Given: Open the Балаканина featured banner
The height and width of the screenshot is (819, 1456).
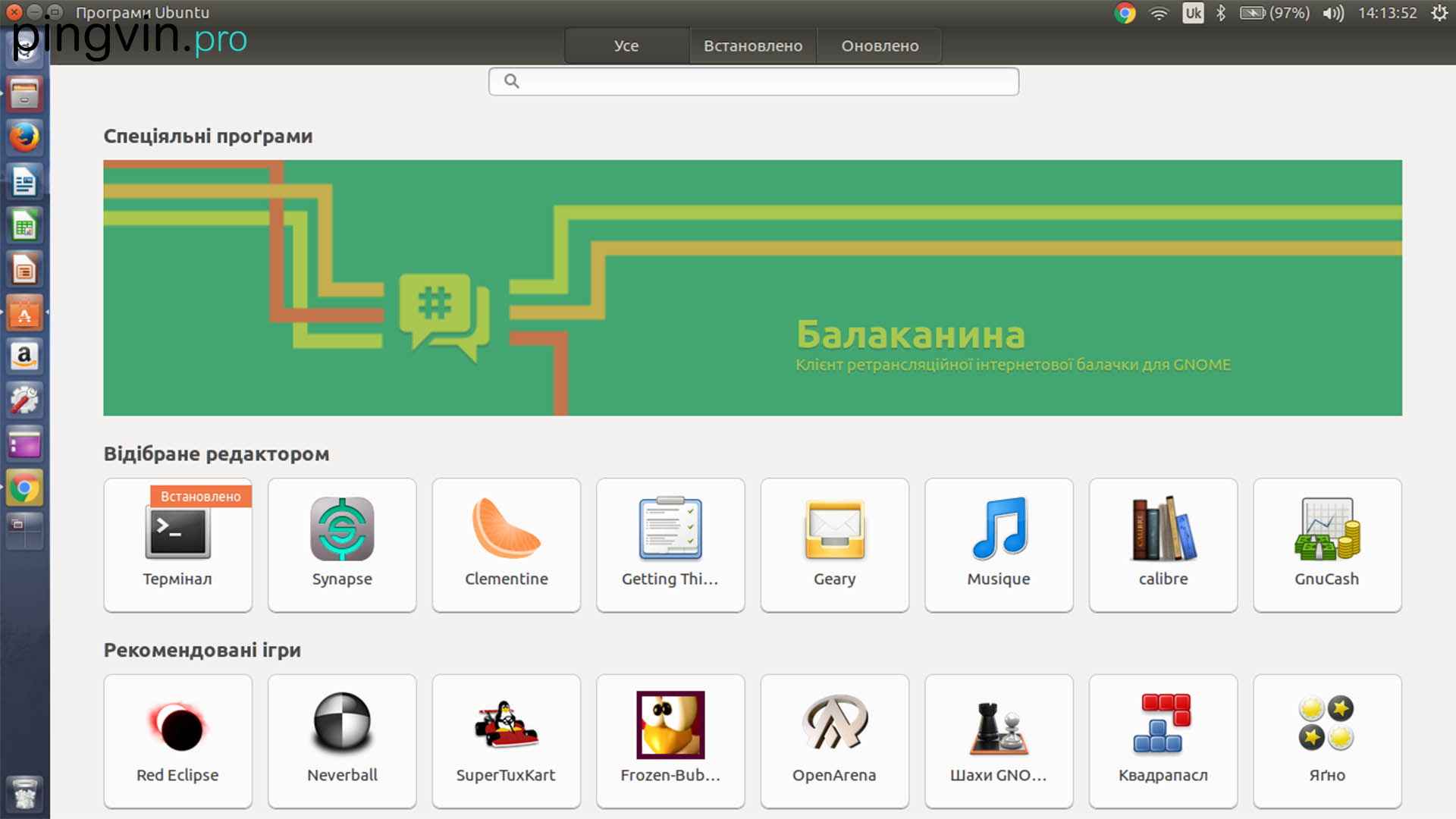Looking at the screenshot, I should (752, 287).
